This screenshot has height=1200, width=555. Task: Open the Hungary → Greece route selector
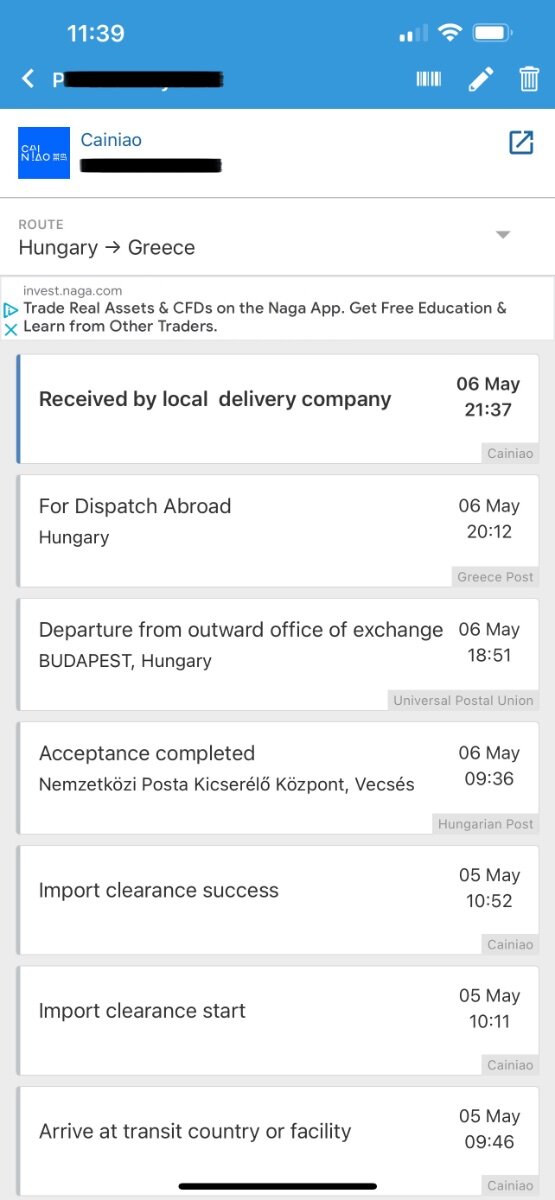point(277,237)
